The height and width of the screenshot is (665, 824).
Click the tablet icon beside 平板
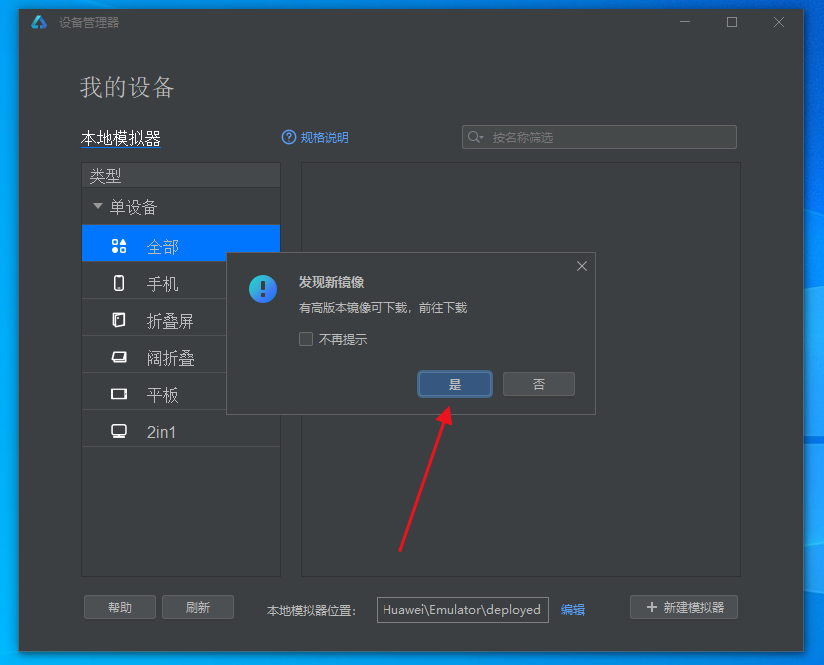[x=119, y=394]
